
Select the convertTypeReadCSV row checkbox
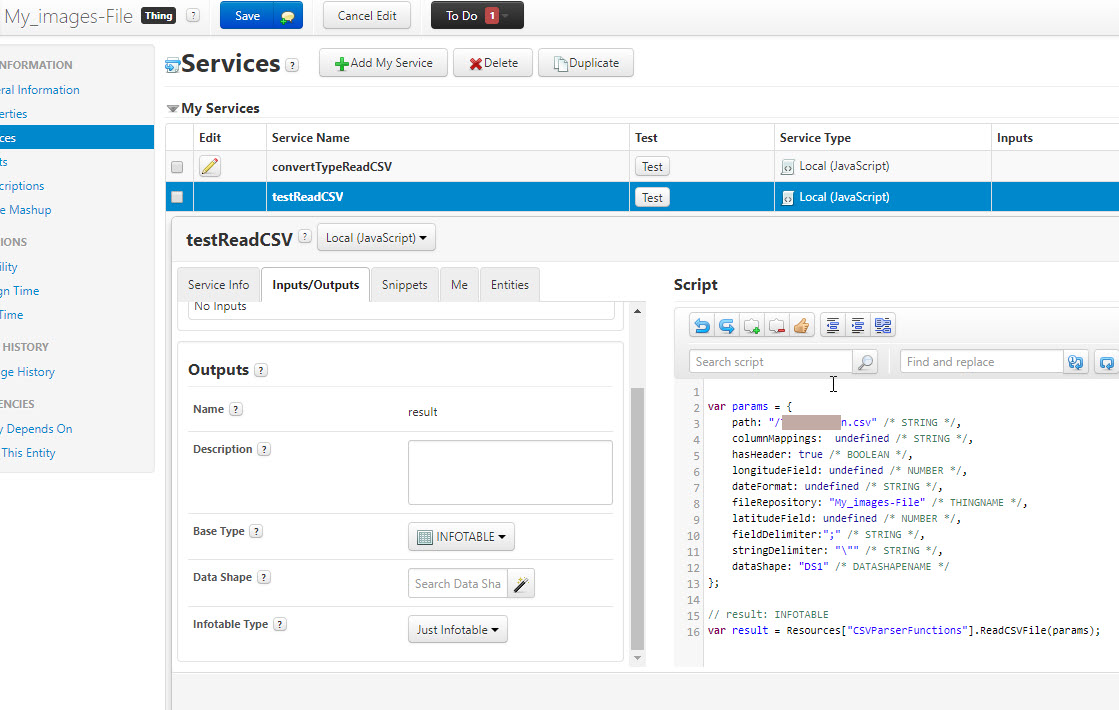(177, 166)
